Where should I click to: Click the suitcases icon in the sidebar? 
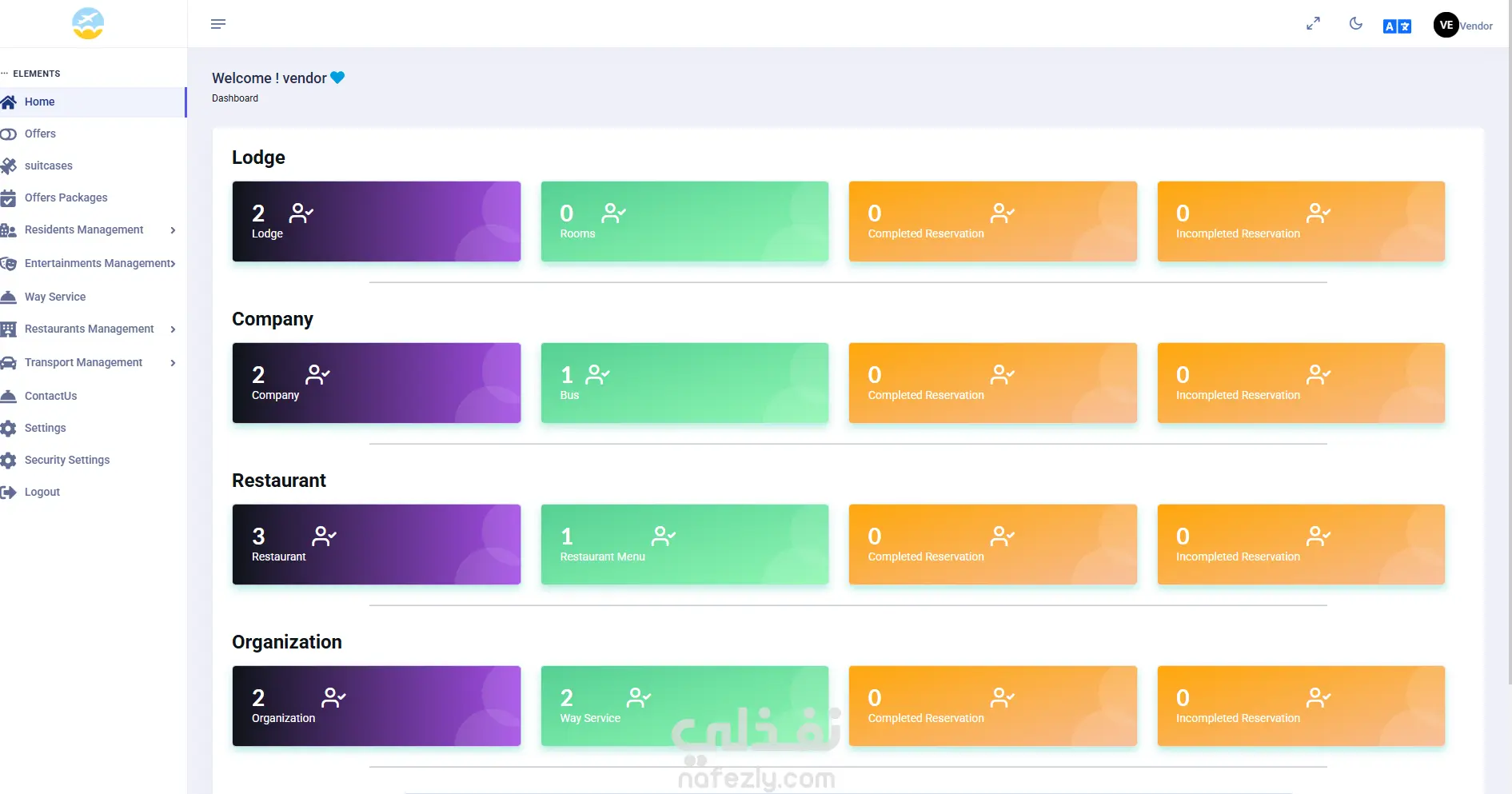point(9,166)
